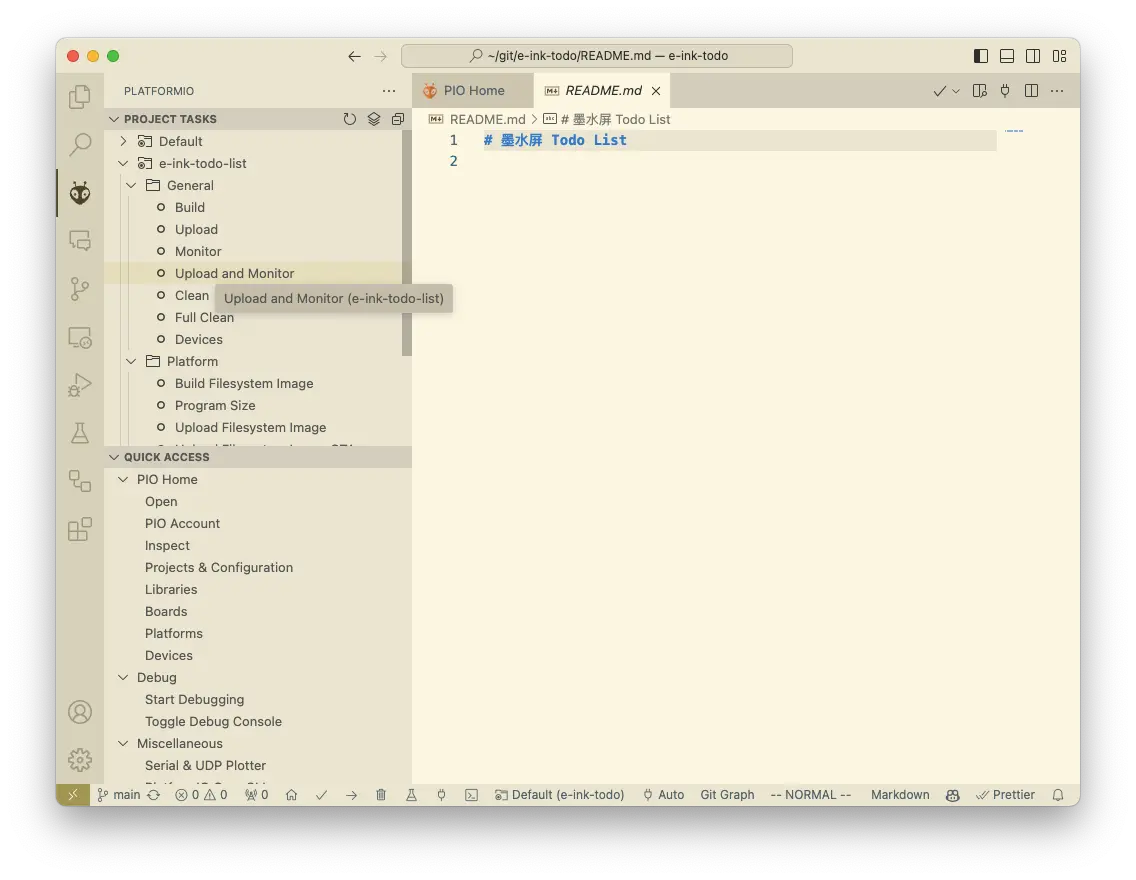This screenshot has height=880, width=1136.
Task: Open the Extensions view icon
Action: [x=80, y=529]
